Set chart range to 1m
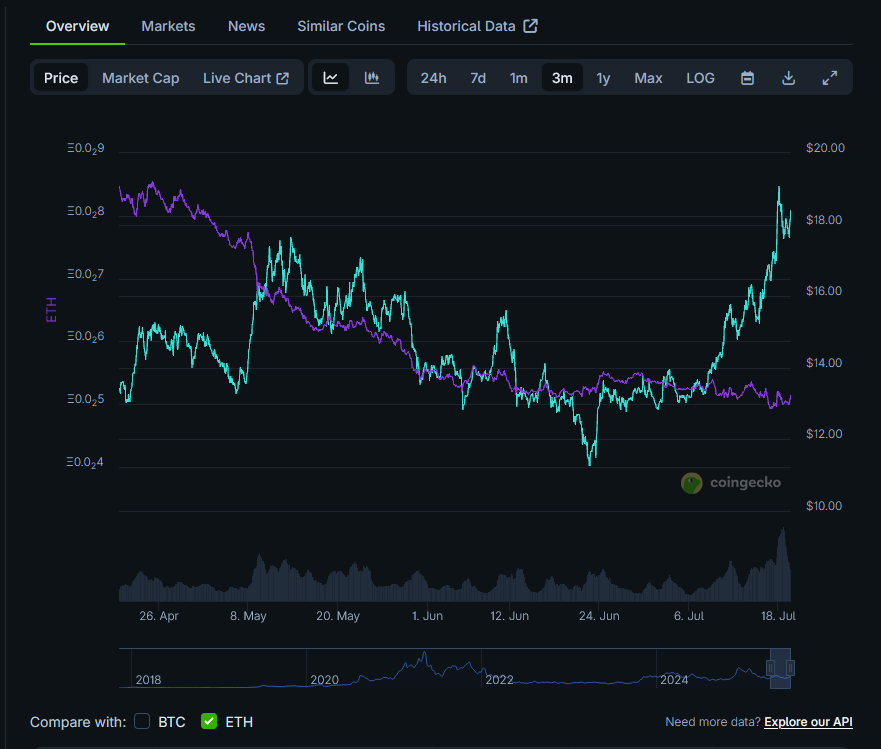 click(x=518, y=78)
